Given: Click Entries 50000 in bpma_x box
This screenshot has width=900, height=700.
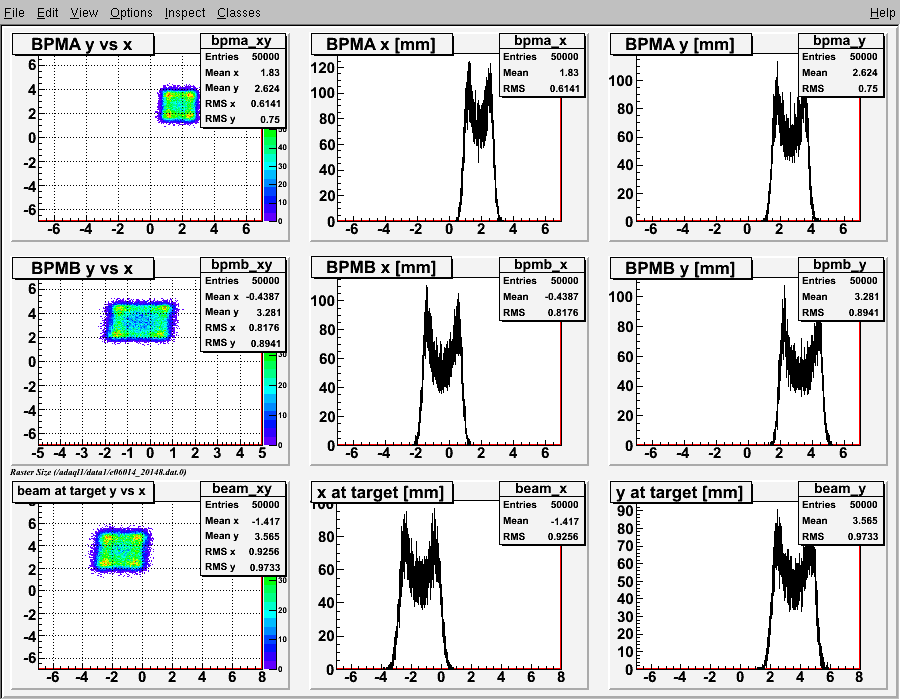Looking at the screenshot, I should 541,57.
